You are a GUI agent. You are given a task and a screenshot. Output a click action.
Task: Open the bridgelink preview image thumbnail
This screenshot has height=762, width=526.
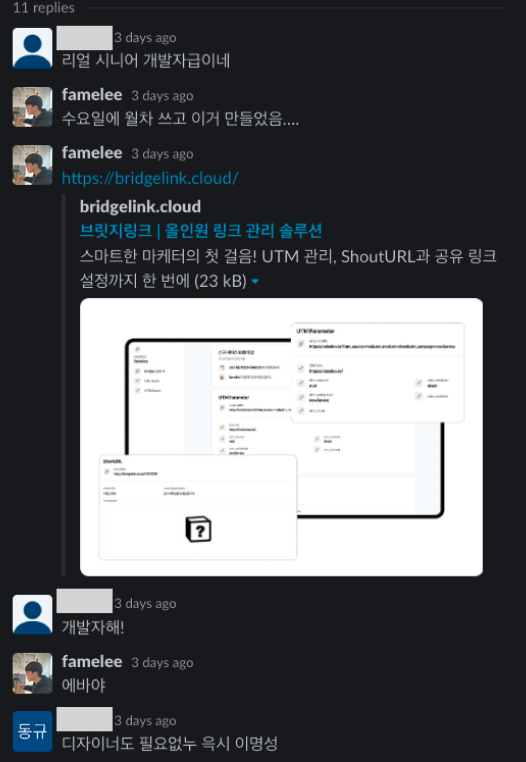281,437
